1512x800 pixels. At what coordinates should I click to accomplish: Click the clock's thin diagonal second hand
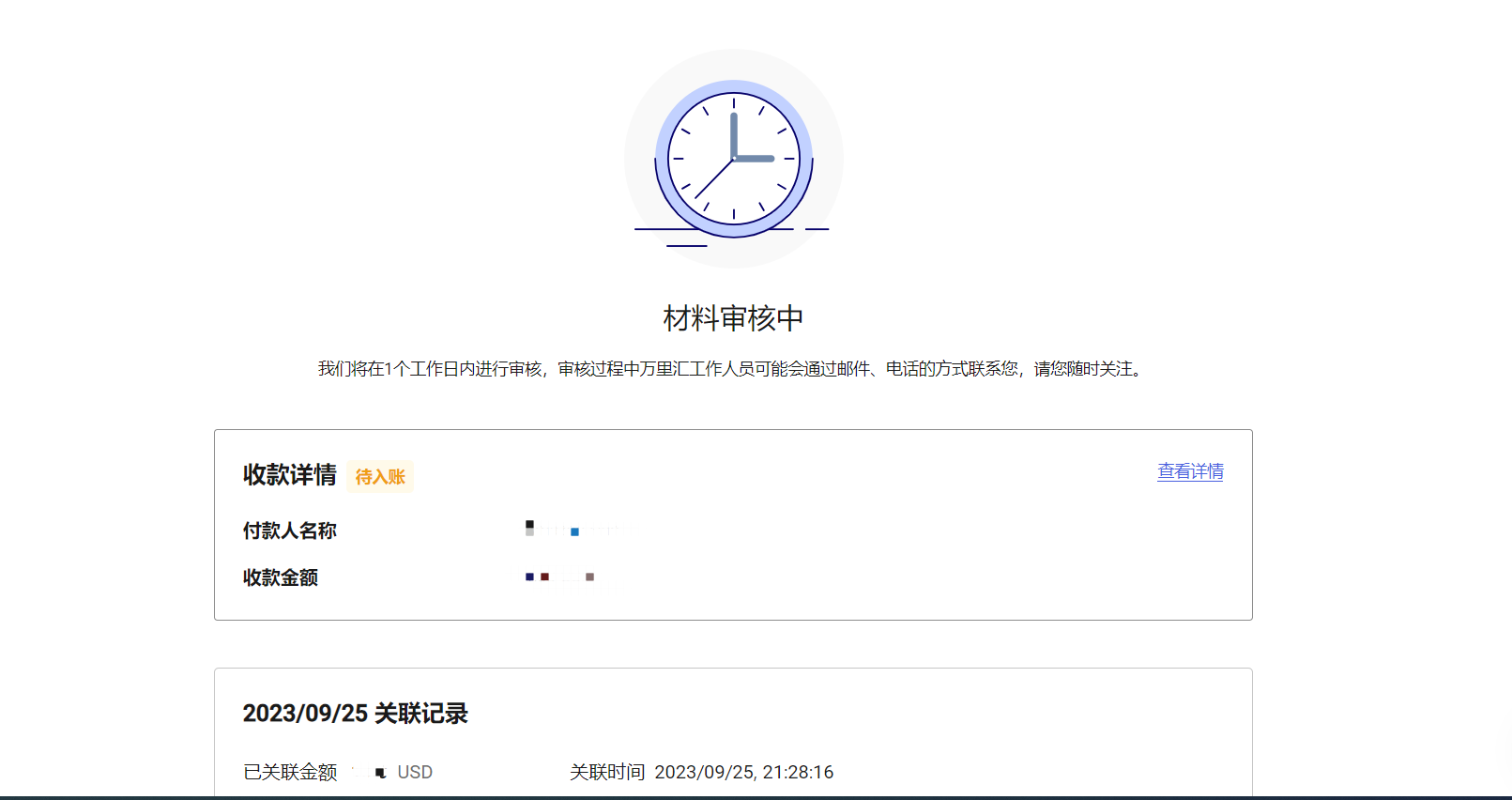tap(712, 180)
